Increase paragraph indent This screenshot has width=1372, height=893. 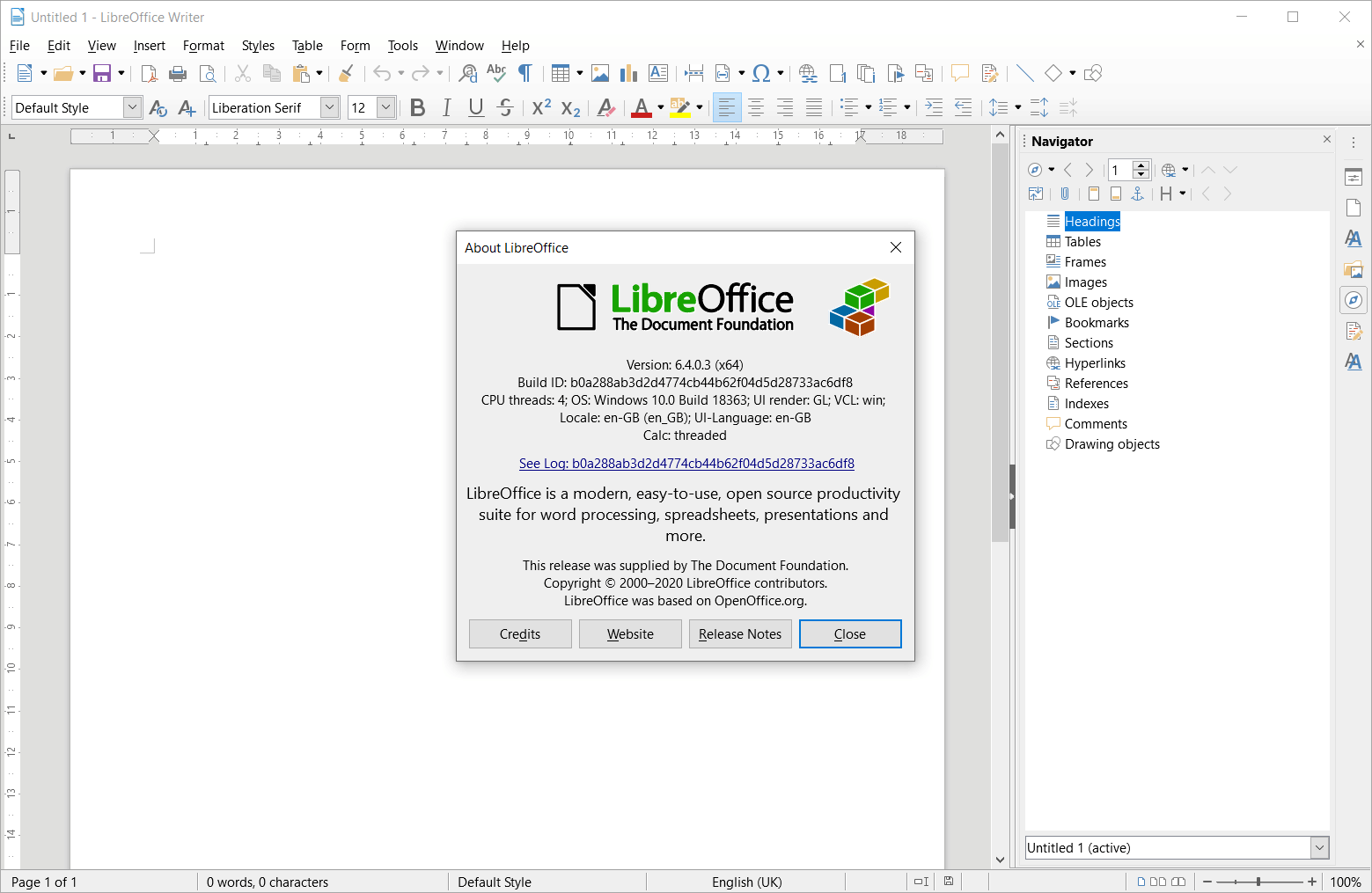[934, 107]
